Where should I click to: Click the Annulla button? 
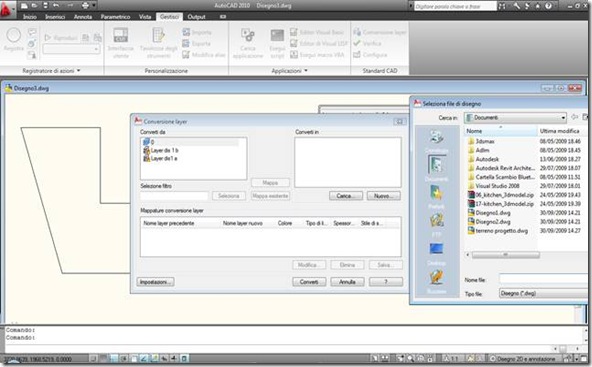(347, 282)
